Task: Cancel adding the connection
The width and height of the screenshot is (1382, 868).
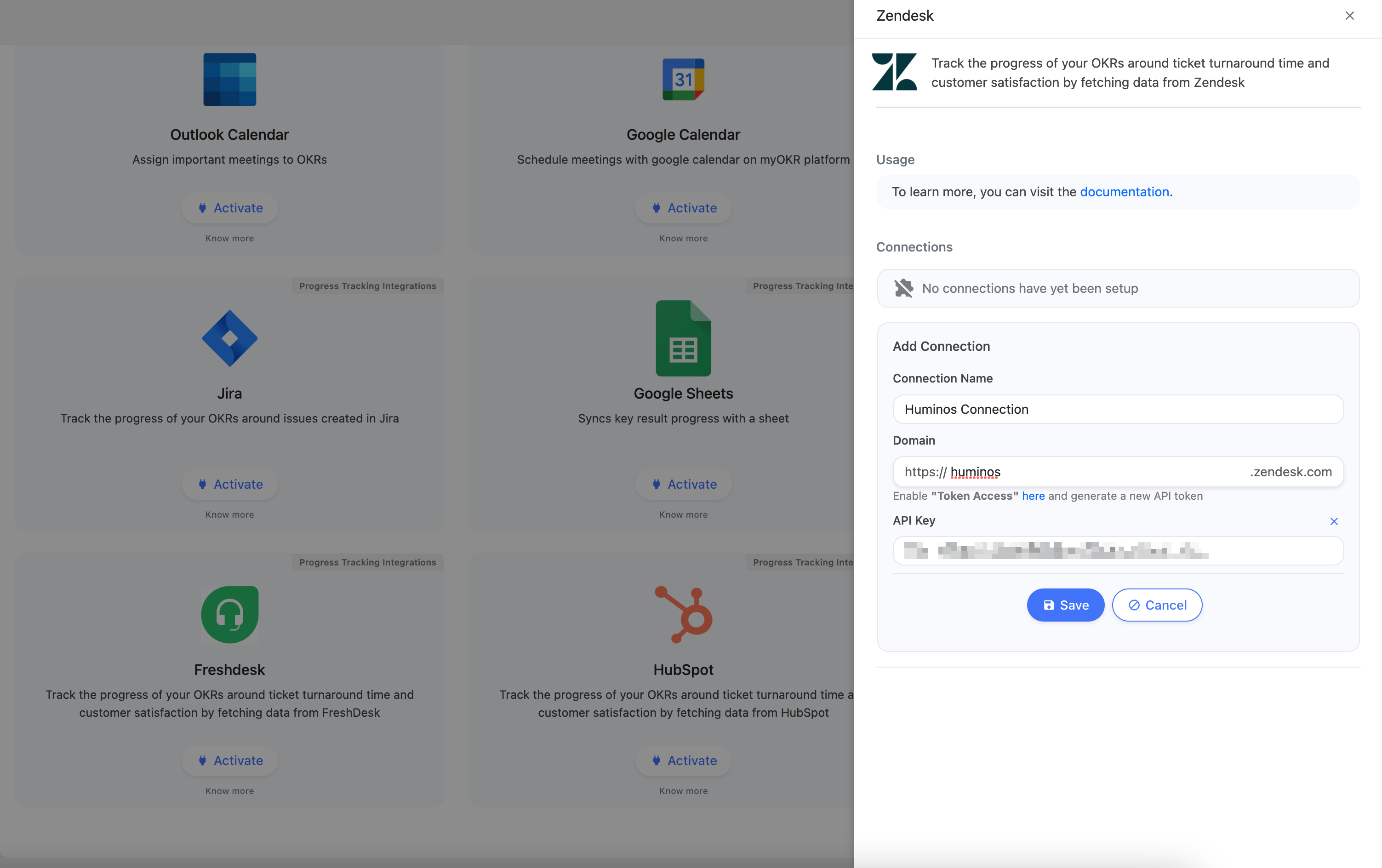Action: tap(1157, 605)
